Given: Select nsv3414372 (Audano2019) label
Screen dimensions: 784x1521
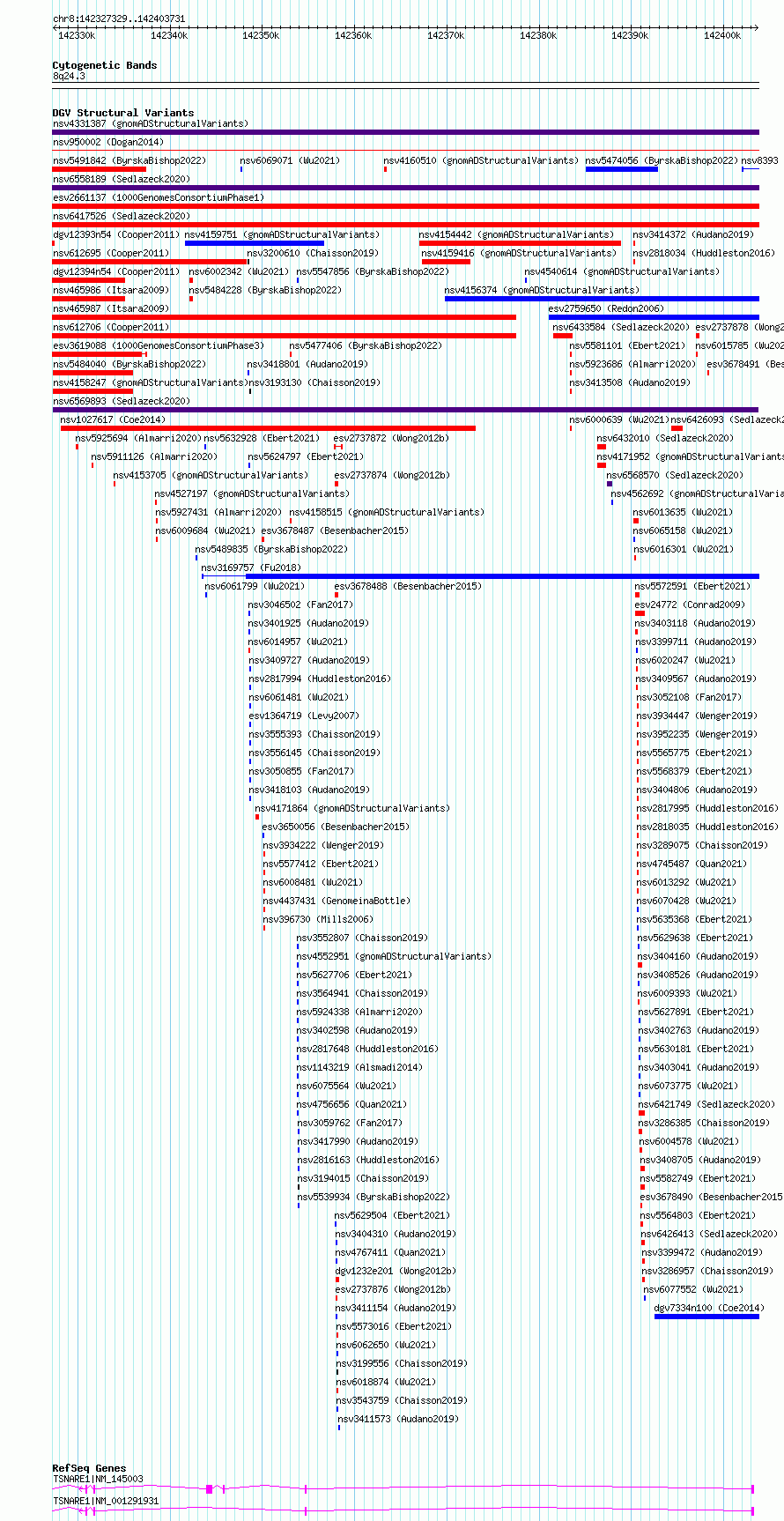Looking at the screenshot, I should [693, 234].
